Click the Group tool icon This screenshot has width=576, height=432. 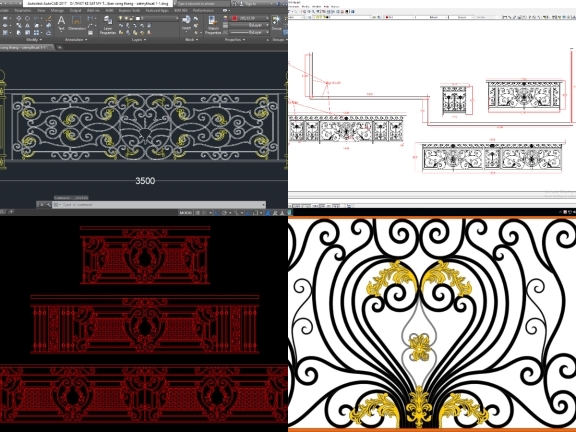click(x=277, y=23)
